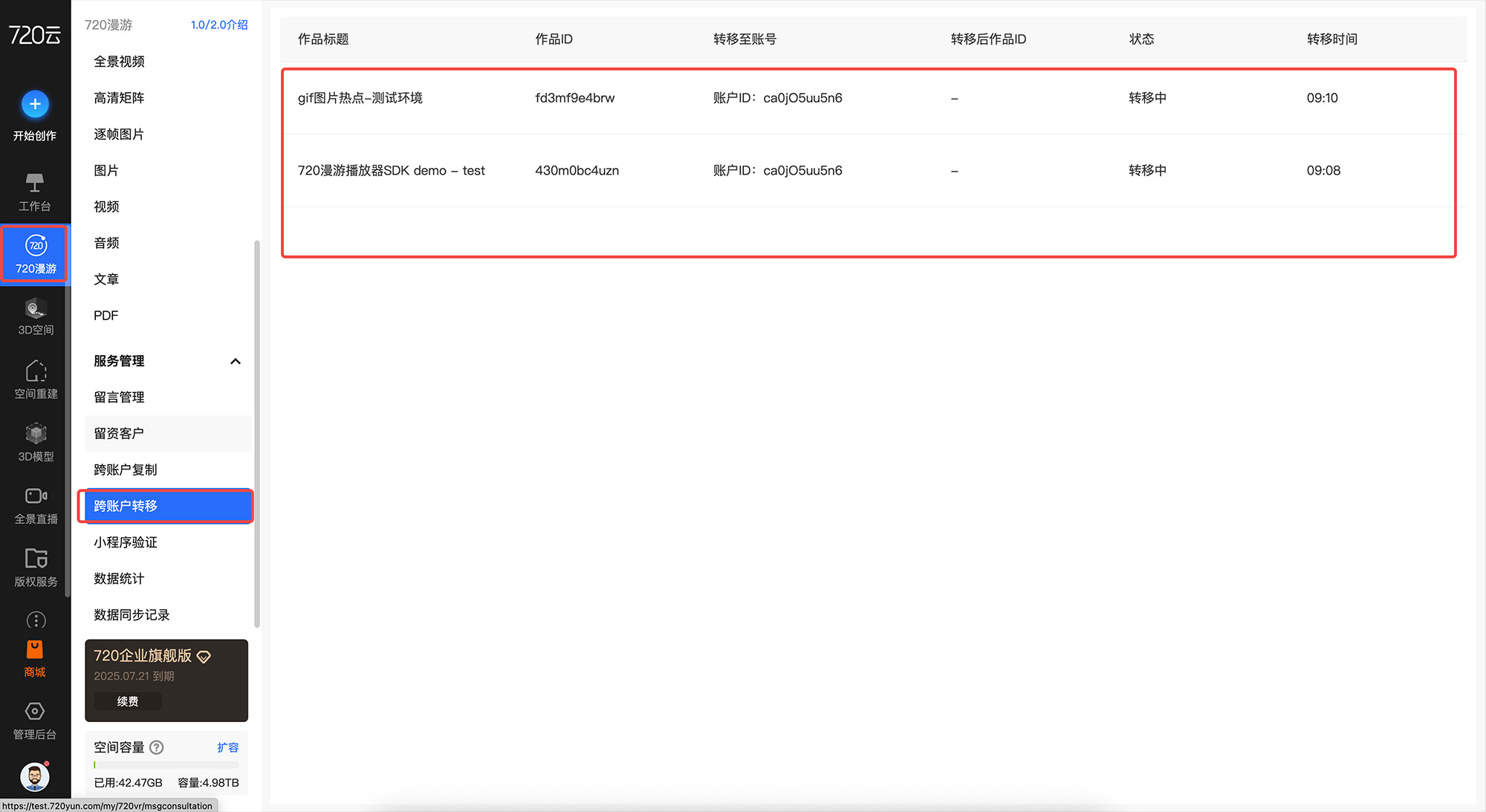Click the more options dots icon
This screenshot has width=1486, height=812.
click(x=36, y=620)
